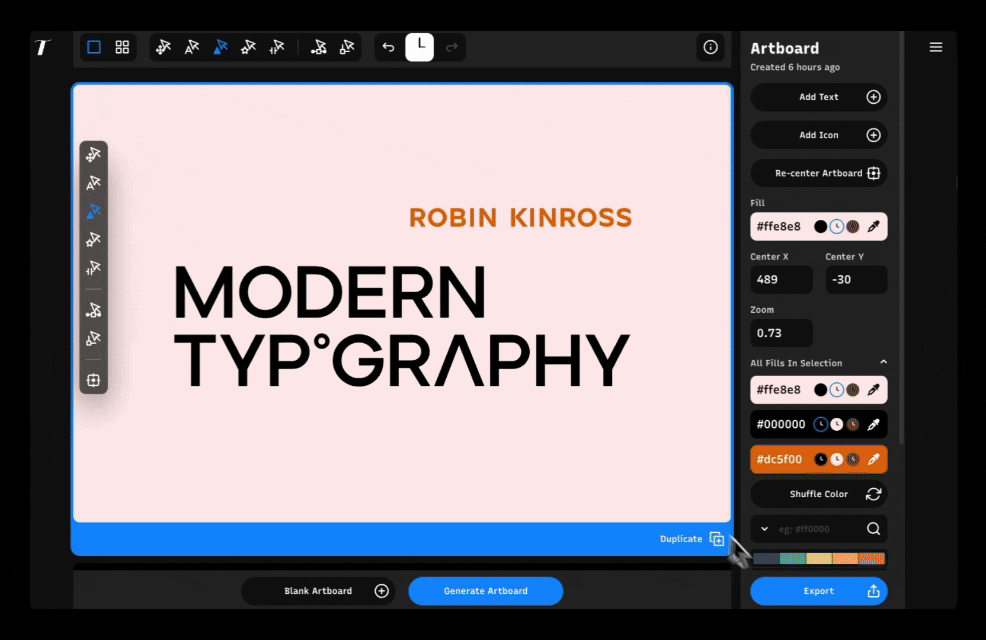Viewport: 986px width, 640px height.
Task: Click the redo arrow in top toolbar
Action: 451,47
